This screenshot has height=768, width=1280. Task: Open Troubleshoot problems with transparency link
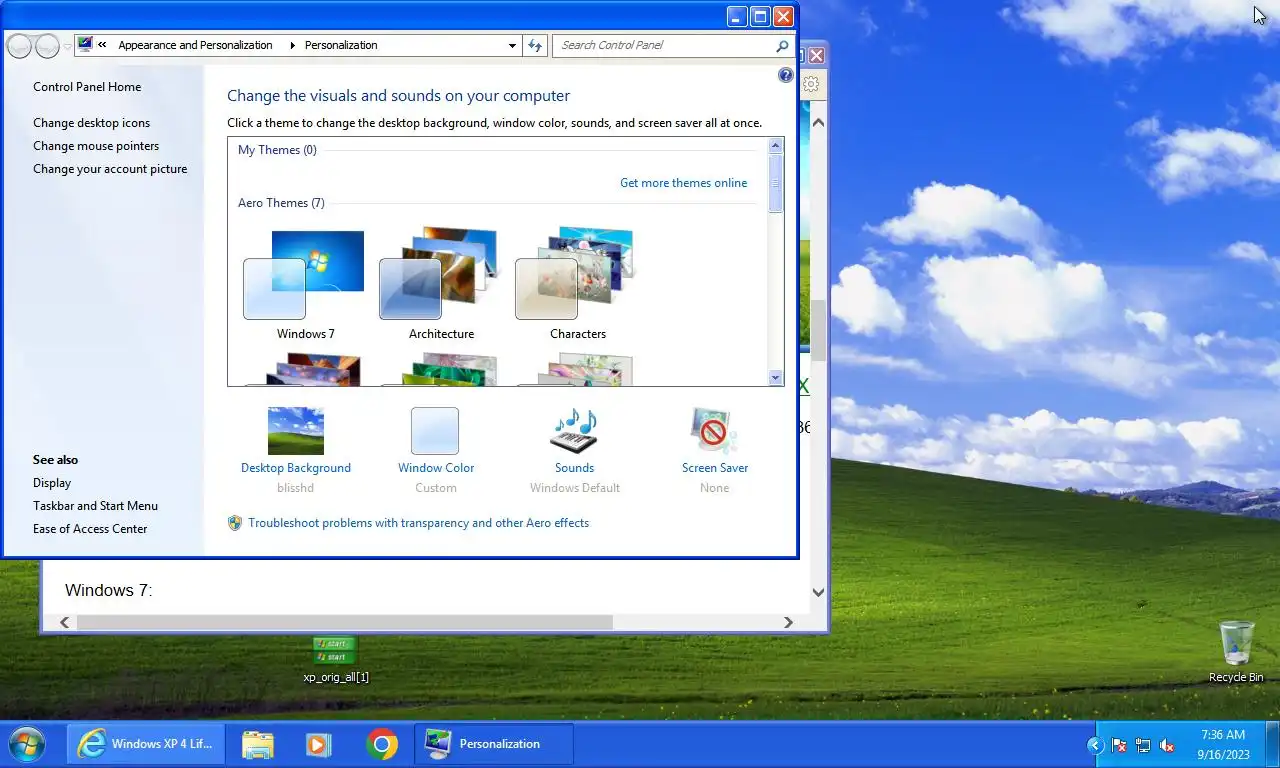click(419, 523)
